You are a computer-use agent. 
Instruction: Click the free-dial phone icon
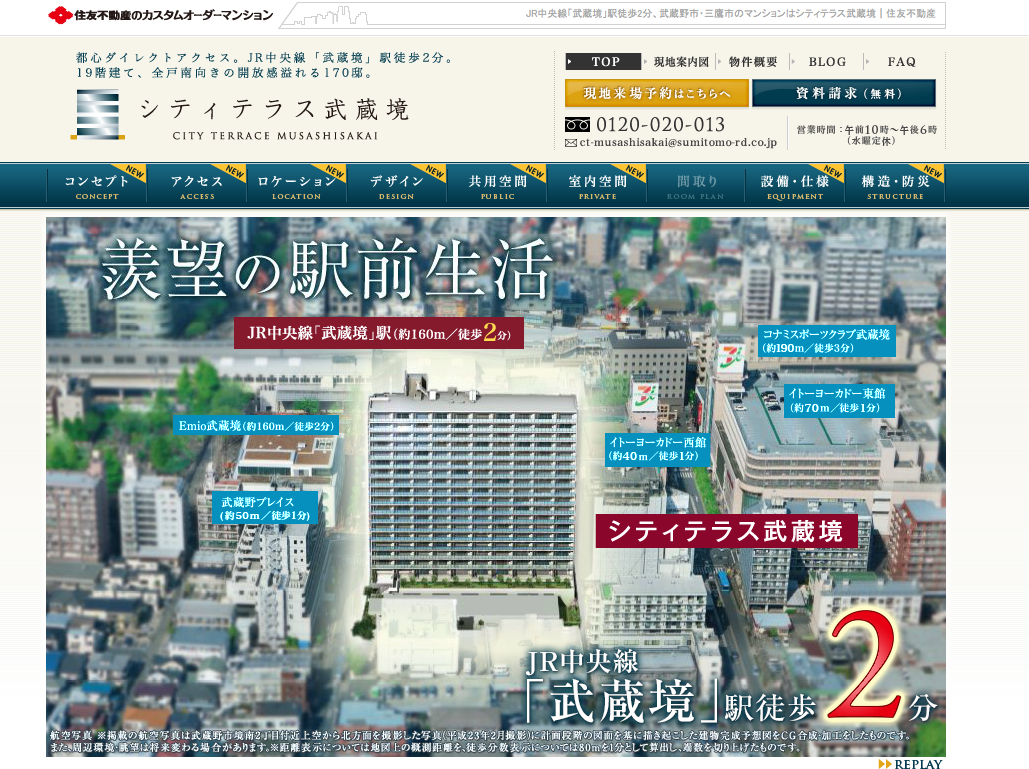[577, 125]
